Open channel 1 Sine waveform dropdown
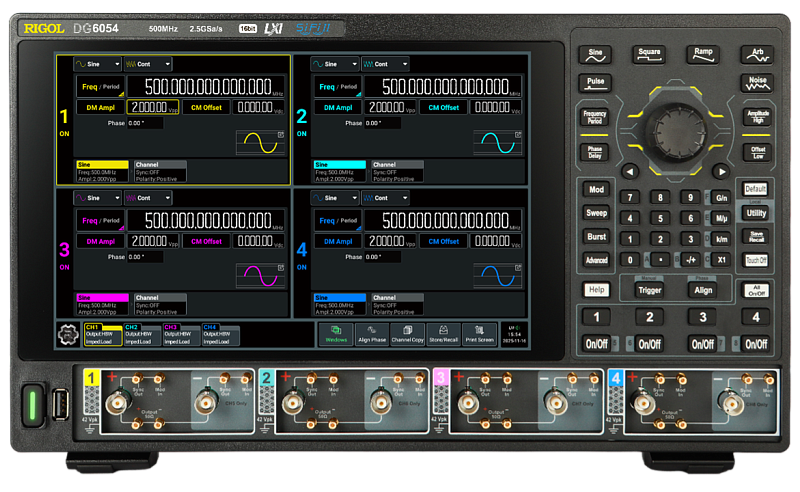This screenshot has height=492, width=800. [97, 64]
